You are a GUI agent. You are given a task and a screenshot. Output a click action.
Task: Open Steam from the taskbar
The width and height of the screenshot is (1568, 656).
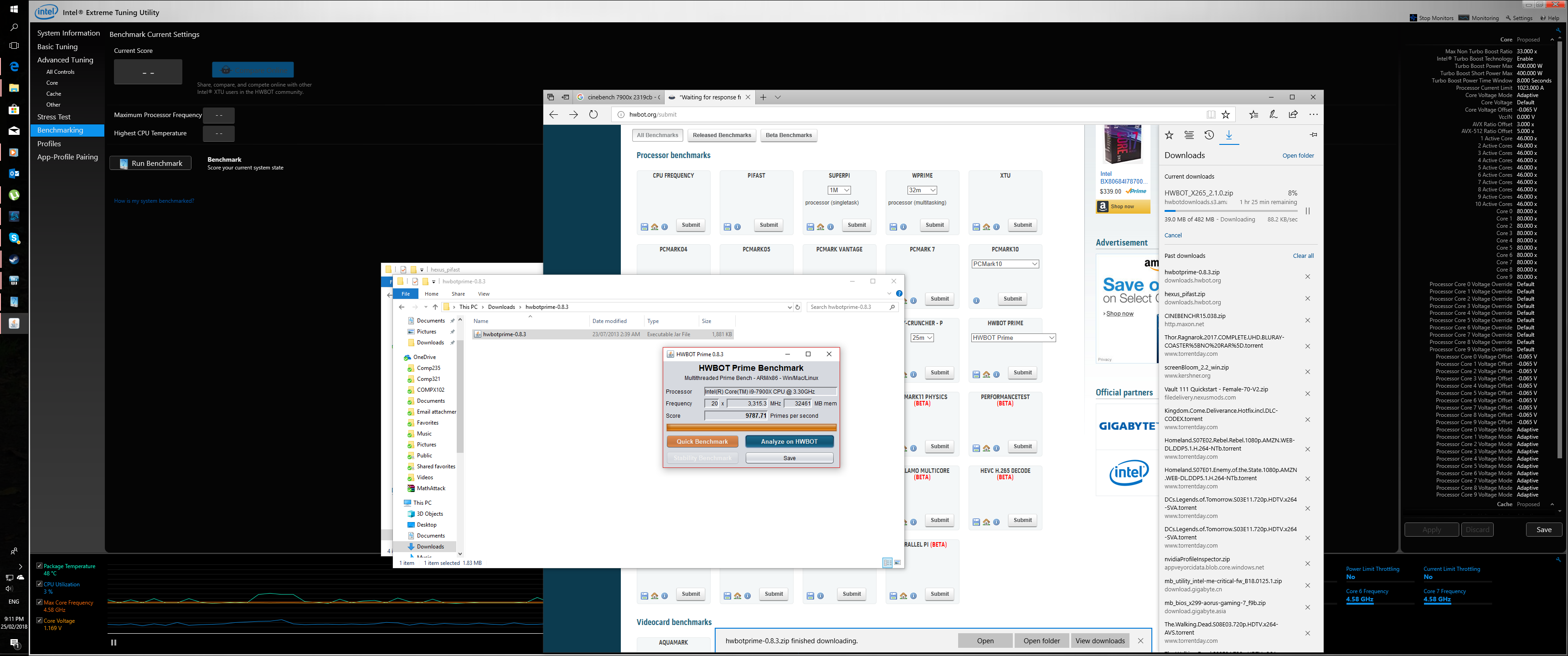coord(14,259)
